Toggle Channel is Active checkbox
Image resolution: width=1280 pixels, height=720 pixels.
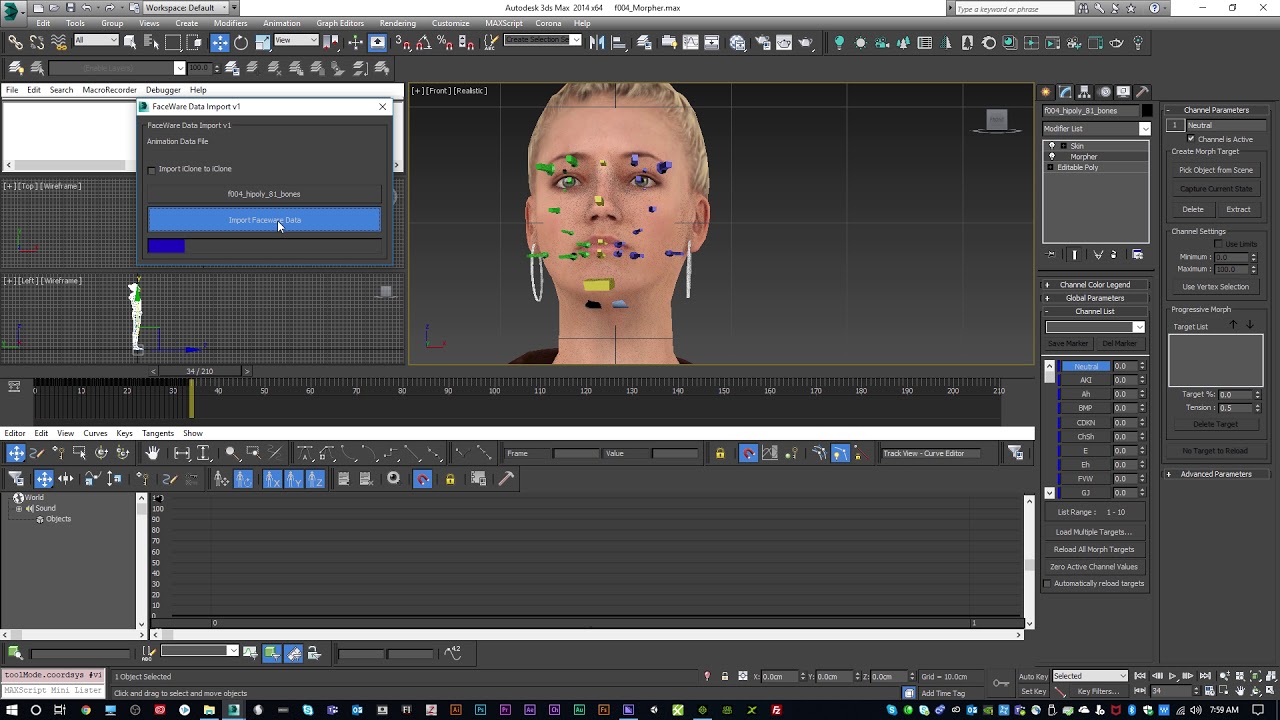1191,139
